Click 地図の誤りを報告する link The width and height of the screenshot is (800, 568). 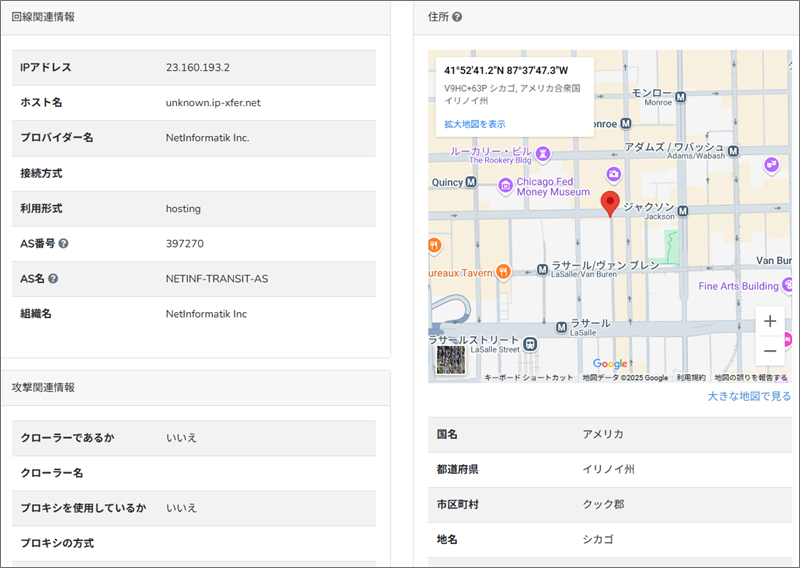[751, 378]
